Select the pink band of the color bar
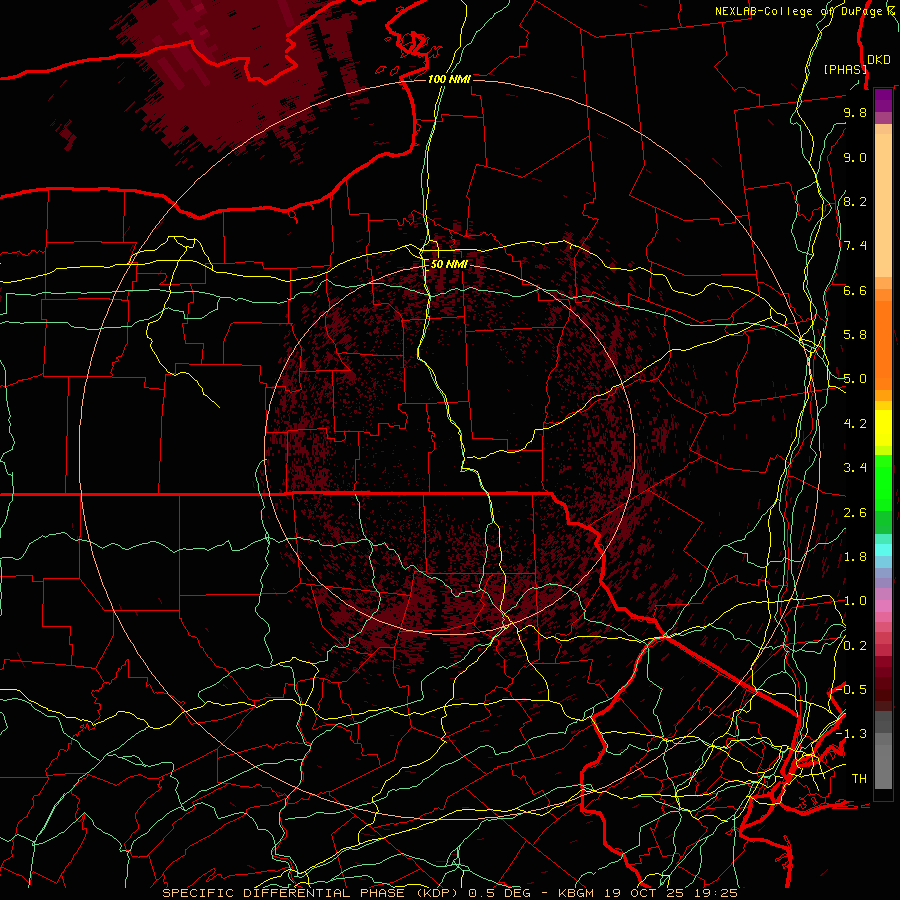This screenshot has width=900, height=900. (x=883, y=605)
